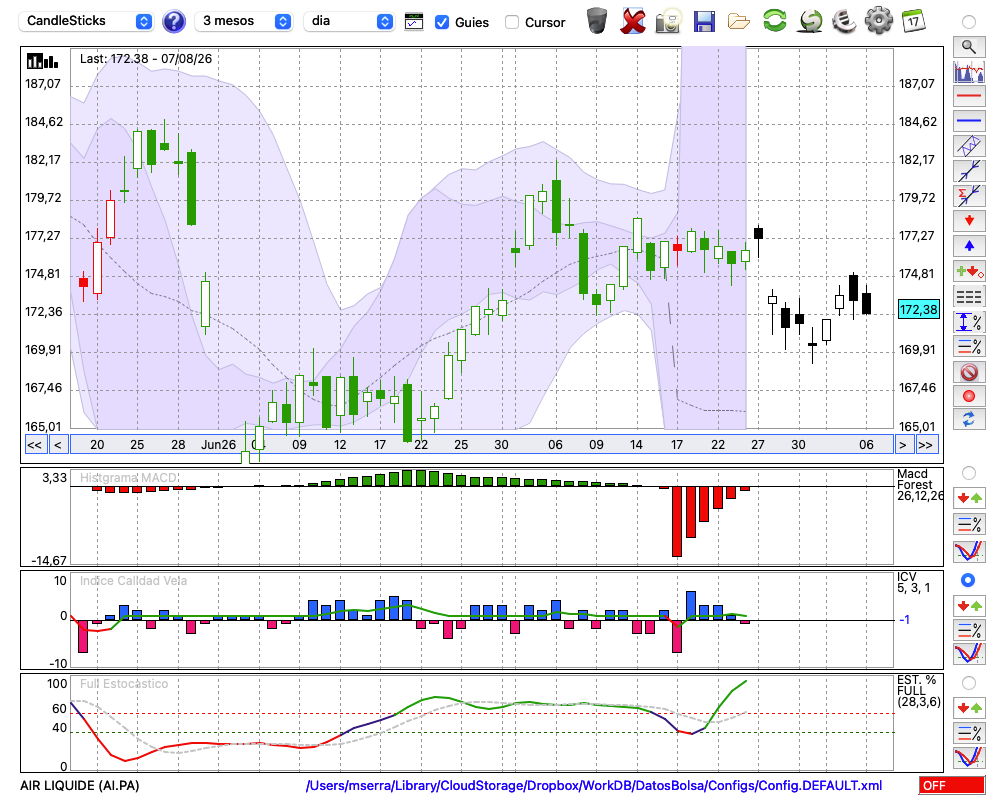Enable the Cursor checkbox
This screenshot has width=1000, height=800.
[x=511, y=22]
